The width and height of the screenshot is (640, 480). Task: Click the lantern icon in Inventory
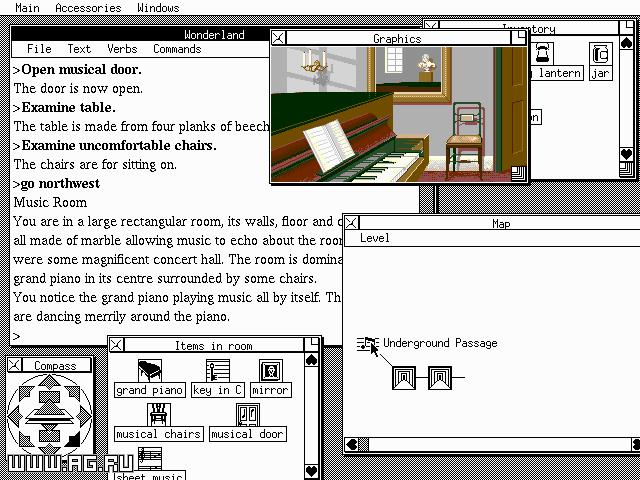click(543, 54)
